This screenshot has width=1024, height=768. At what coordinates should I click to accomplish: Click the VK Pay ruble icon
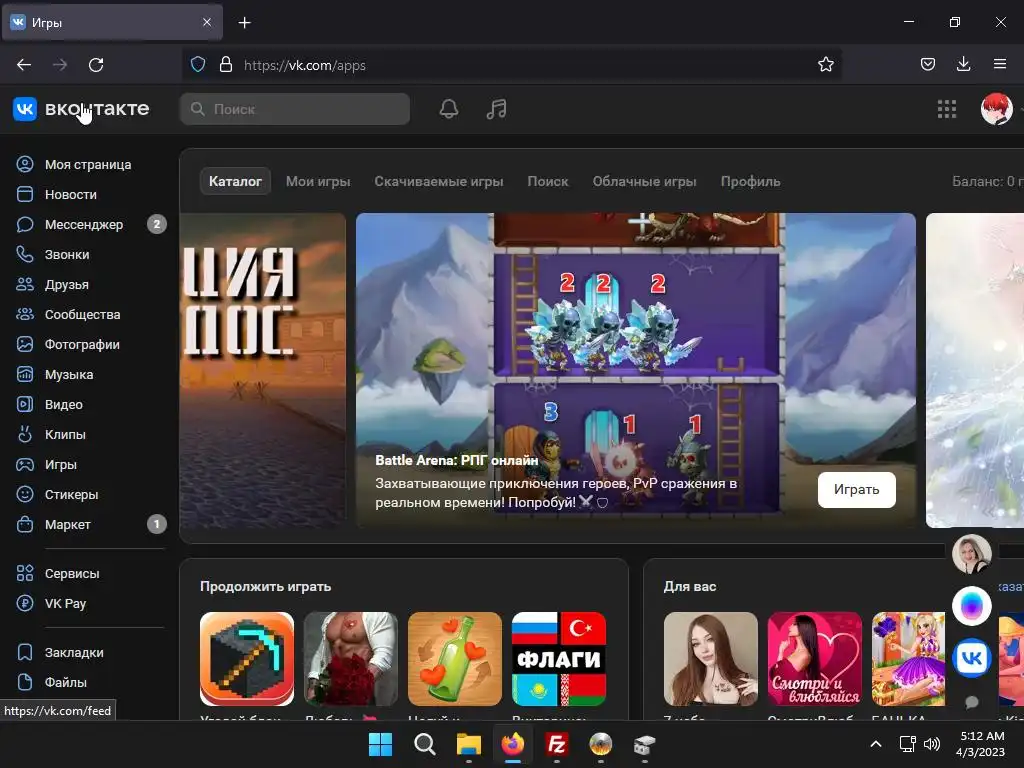25,603
